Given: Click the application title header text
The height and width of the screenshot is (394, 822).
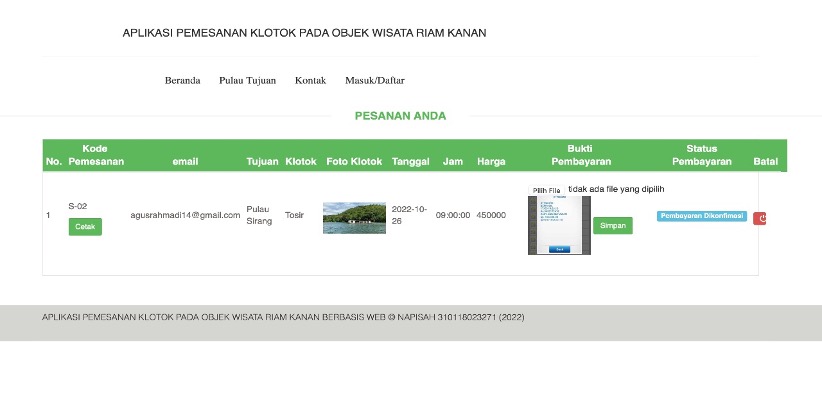Looking at the screenshot, I should (304, 33).
